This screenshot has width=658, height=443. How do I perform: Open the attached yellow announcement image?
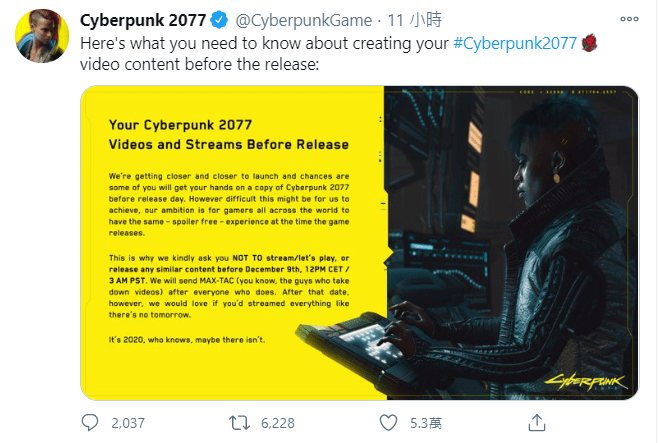359,243
